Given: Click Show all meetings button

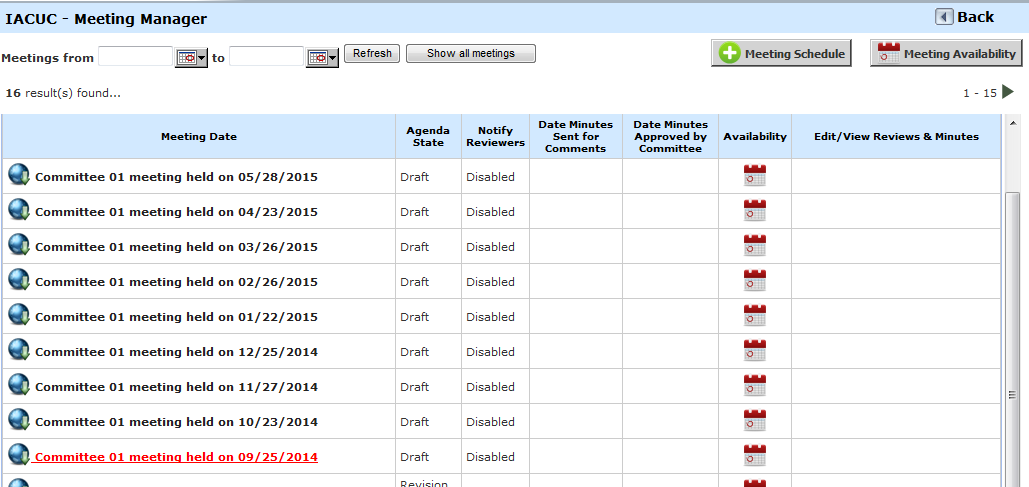Looking at the screenshot, I should click(471, 53).
